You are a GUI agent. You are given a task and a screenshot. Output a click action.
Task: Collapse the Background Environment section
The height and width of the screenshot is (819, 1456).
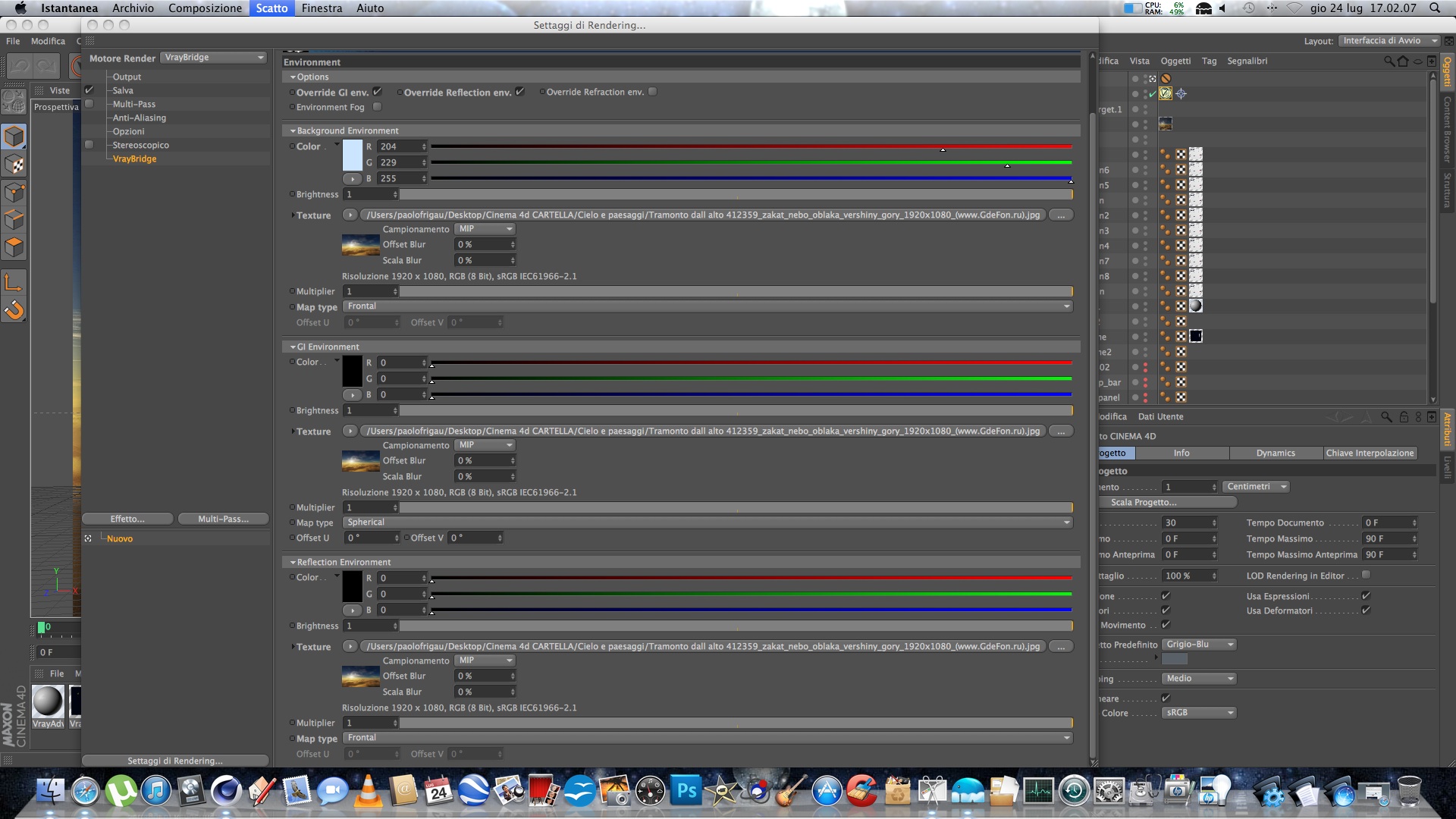pos(293,130)
